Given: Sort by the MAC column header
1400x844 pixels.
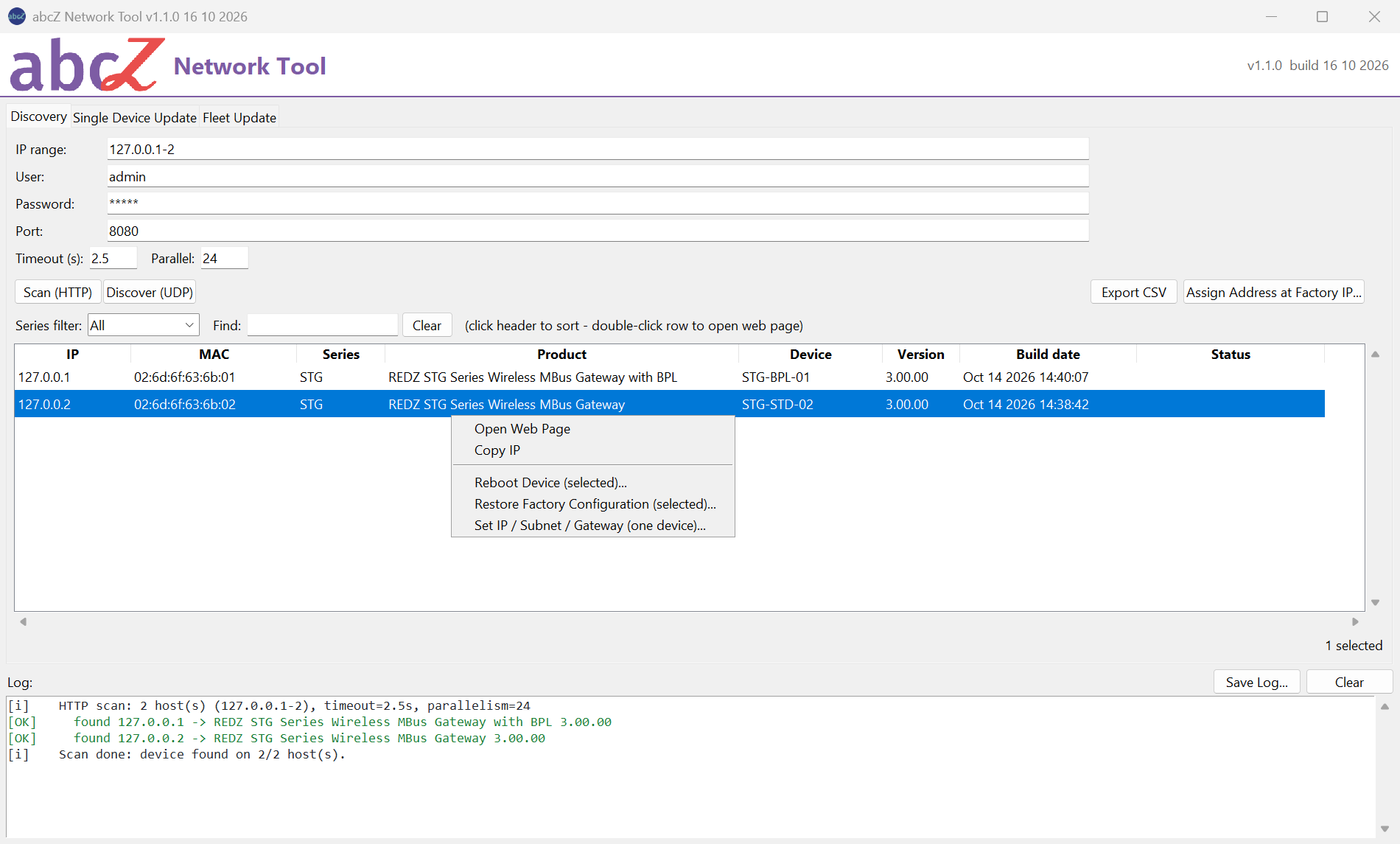Looking at the screenshot, I should point(214,354).
